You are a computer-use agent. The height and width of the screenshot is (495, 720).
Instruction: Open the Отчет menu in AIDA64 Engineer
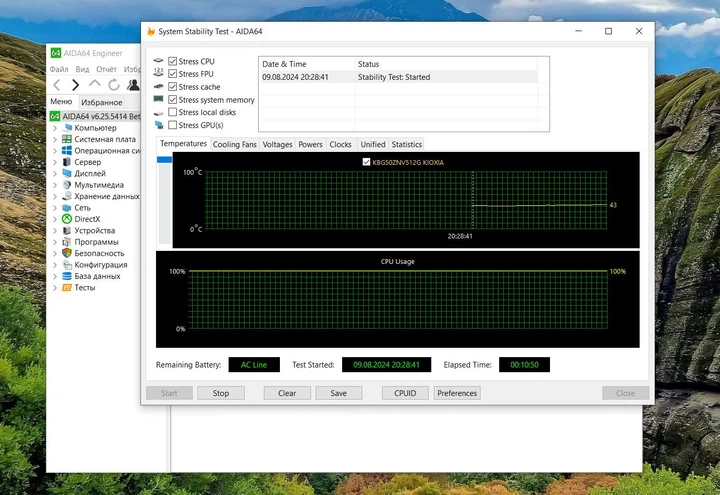point(107,69)
